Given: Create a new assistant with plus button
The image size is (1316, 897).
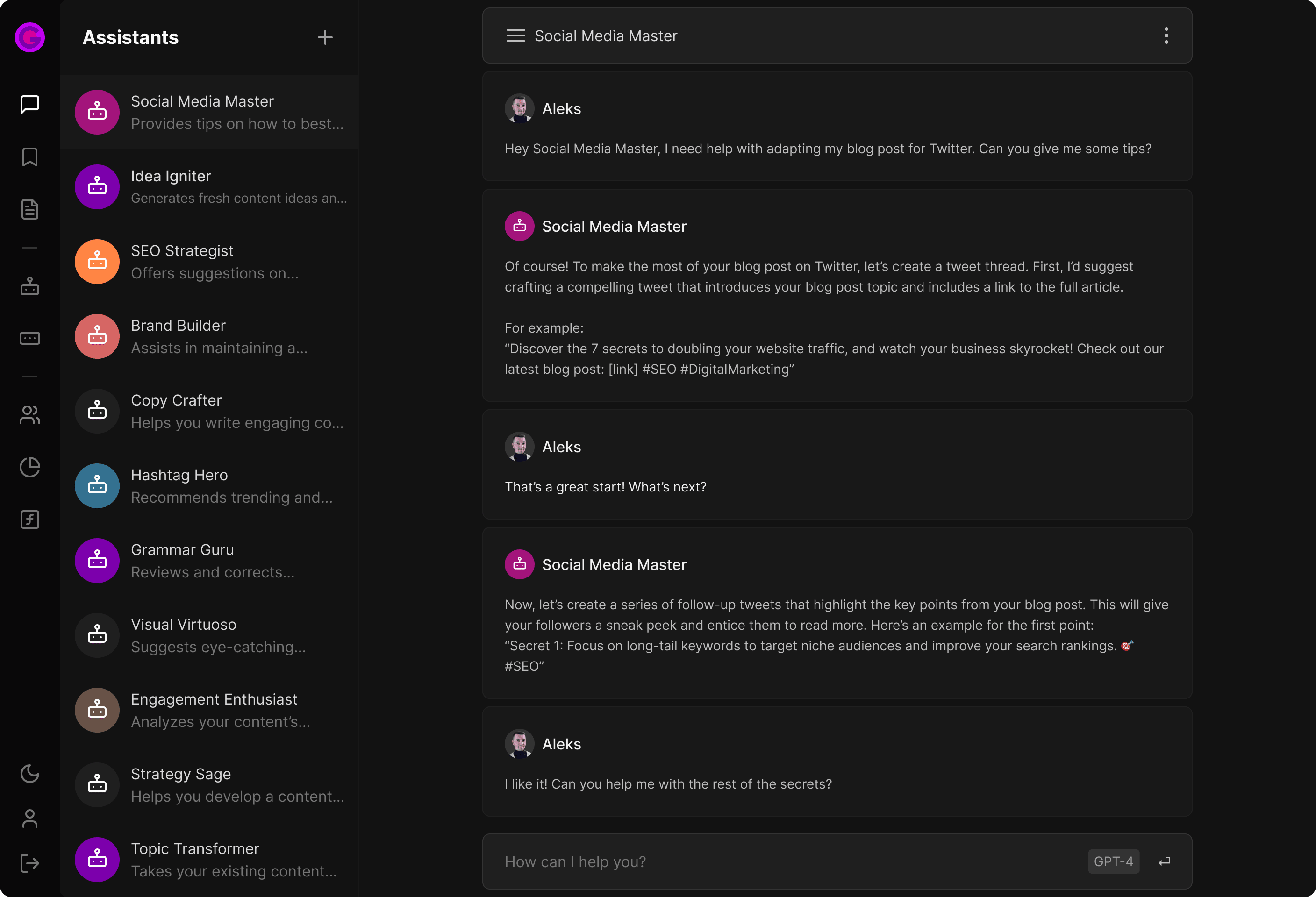Looking at the screenshot, I should click(x=325, y=37).
